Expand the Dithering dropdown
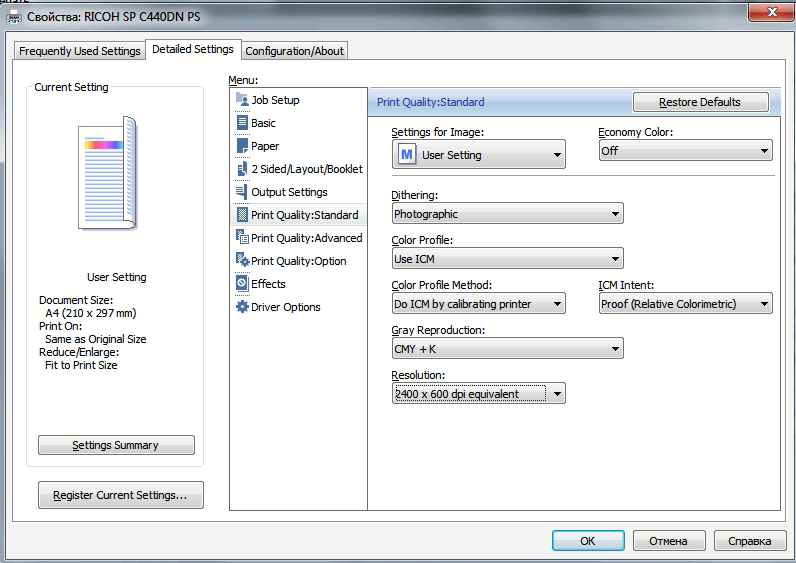Viewport: 796px width, 563px height. [508, 214]
